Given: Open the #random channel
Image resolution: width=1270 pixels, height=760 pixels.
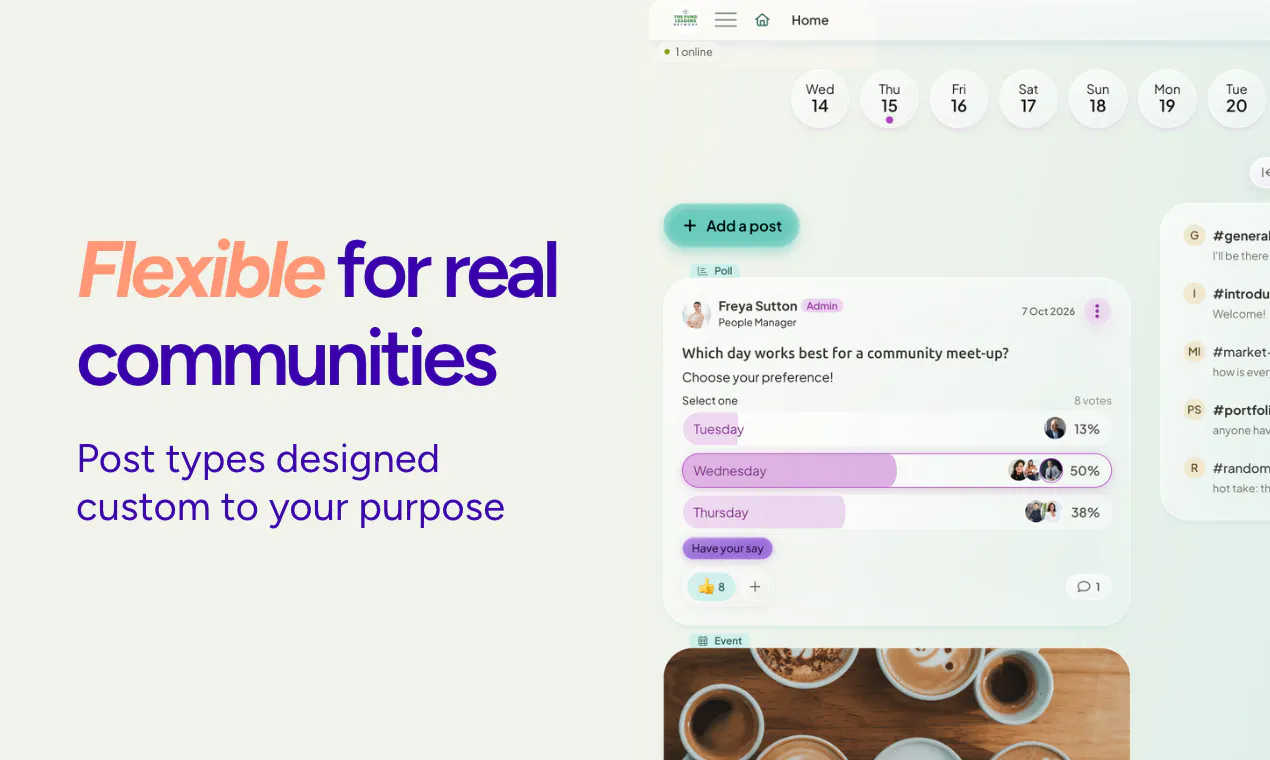Looking at the screenshot, I should point(1241,468).
